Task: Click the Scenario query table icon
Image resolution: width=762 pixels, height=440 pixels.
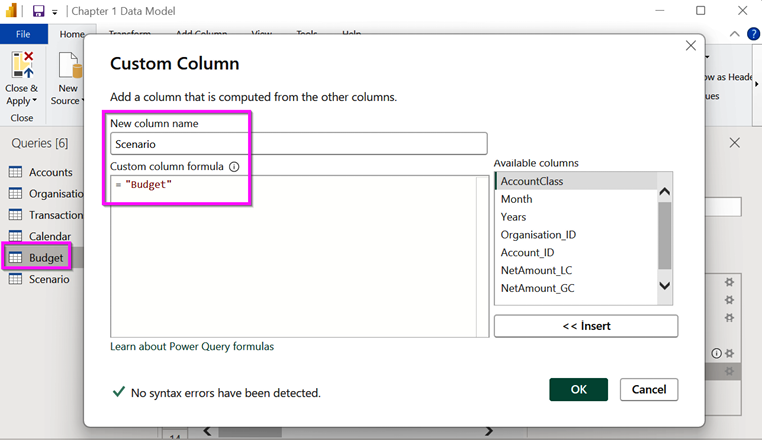Action: (16, 279)
